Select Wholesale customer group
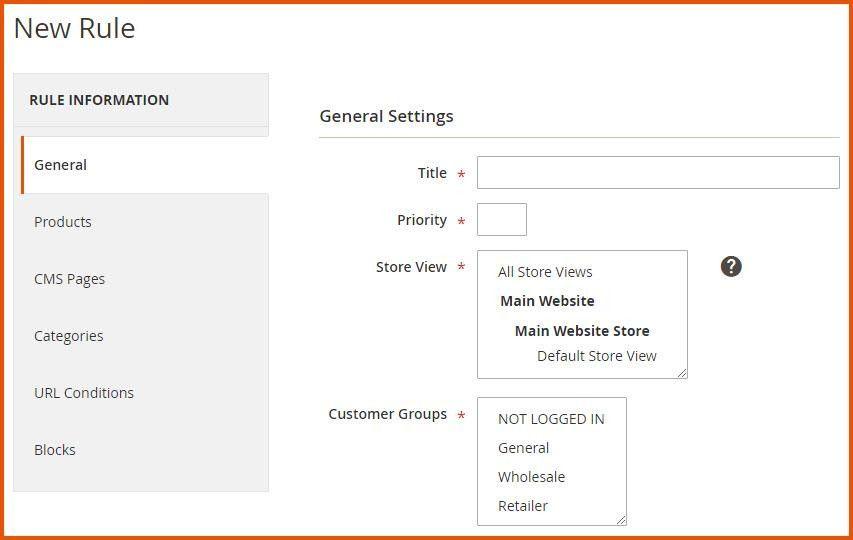Screen dimensions: 853x540 click(531, 477)
